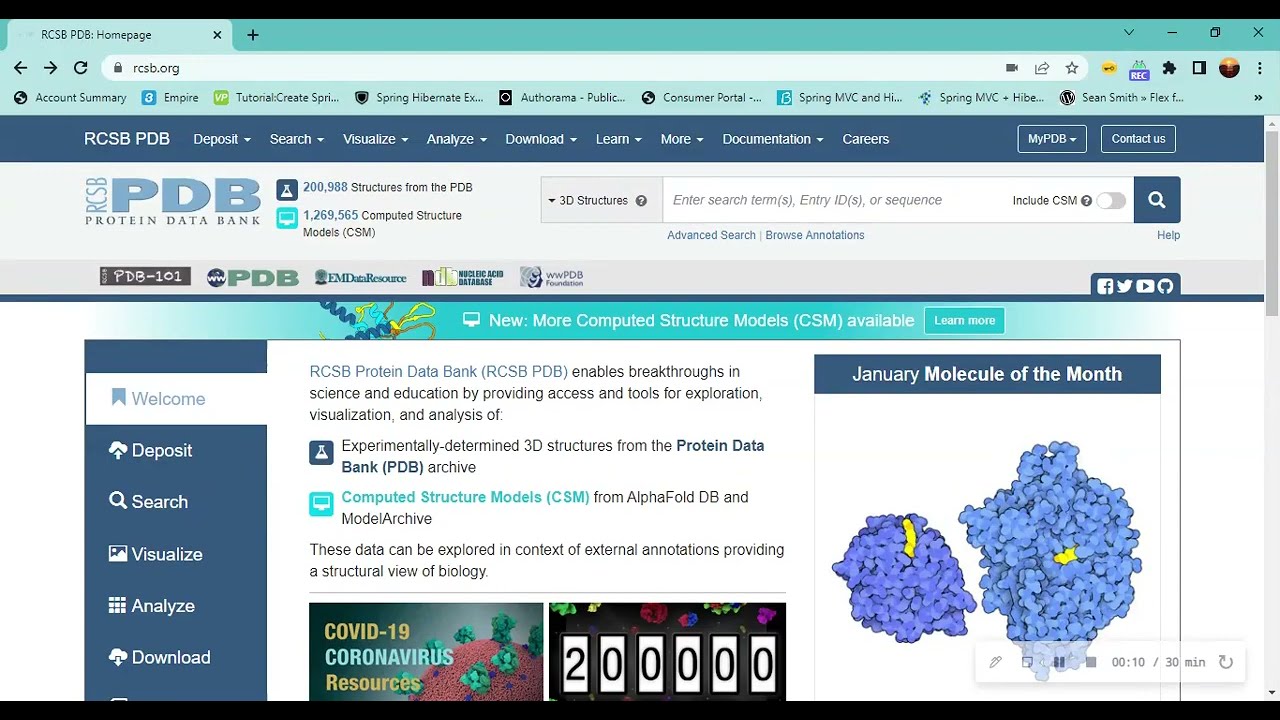Screen dimensions: 1280x720
Task: Click the EMDataResource logo
Action: 360,277
